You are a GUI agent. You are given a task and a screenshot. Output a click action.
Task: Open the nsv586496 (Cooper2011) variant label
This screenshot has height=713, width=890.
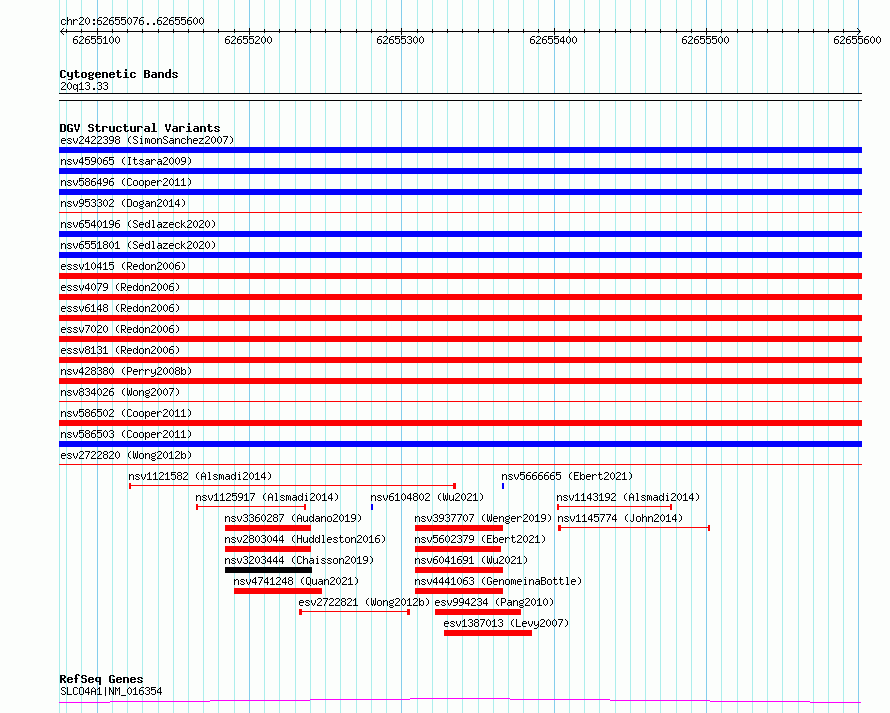pos(126,182)
